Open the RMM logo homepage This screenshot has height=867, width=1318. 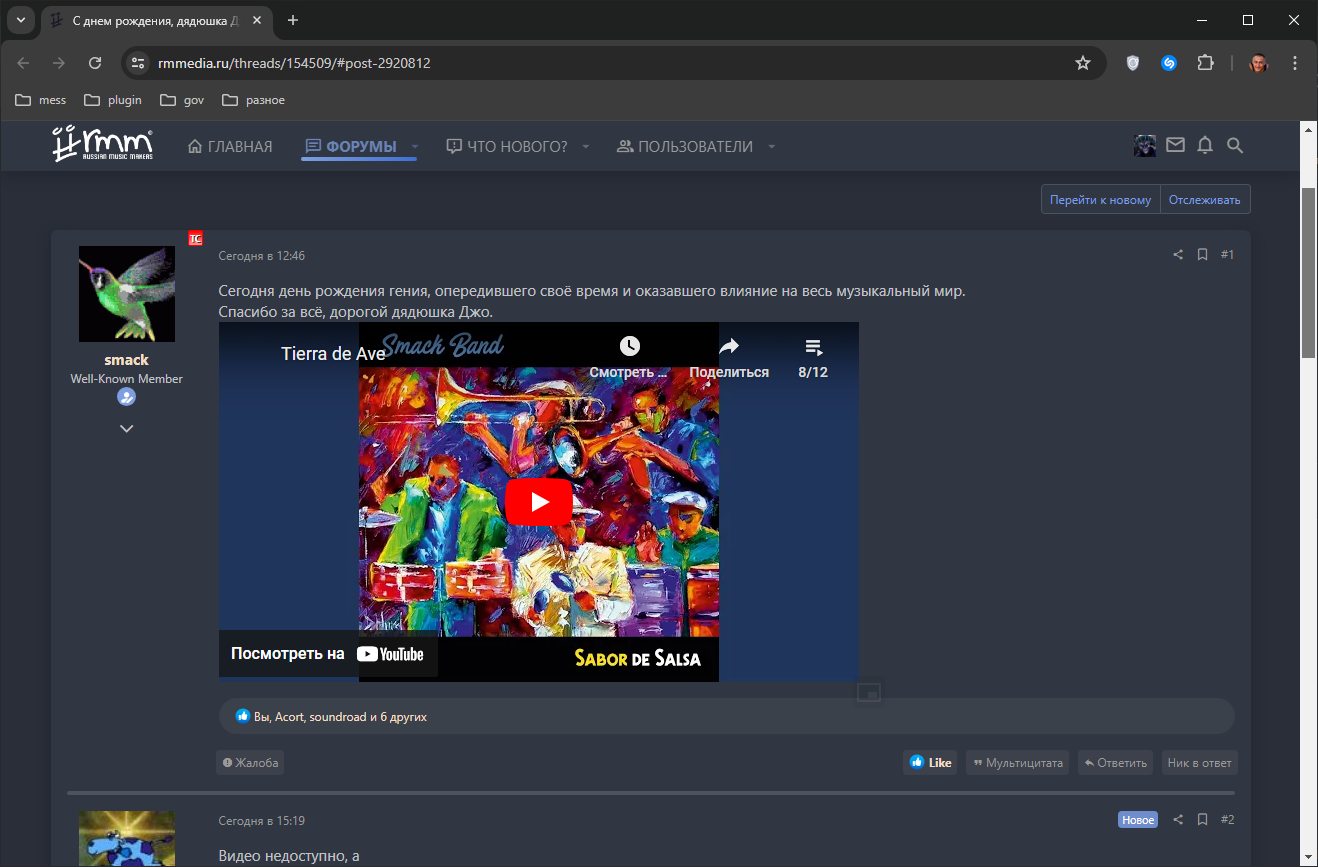point(103,145)
